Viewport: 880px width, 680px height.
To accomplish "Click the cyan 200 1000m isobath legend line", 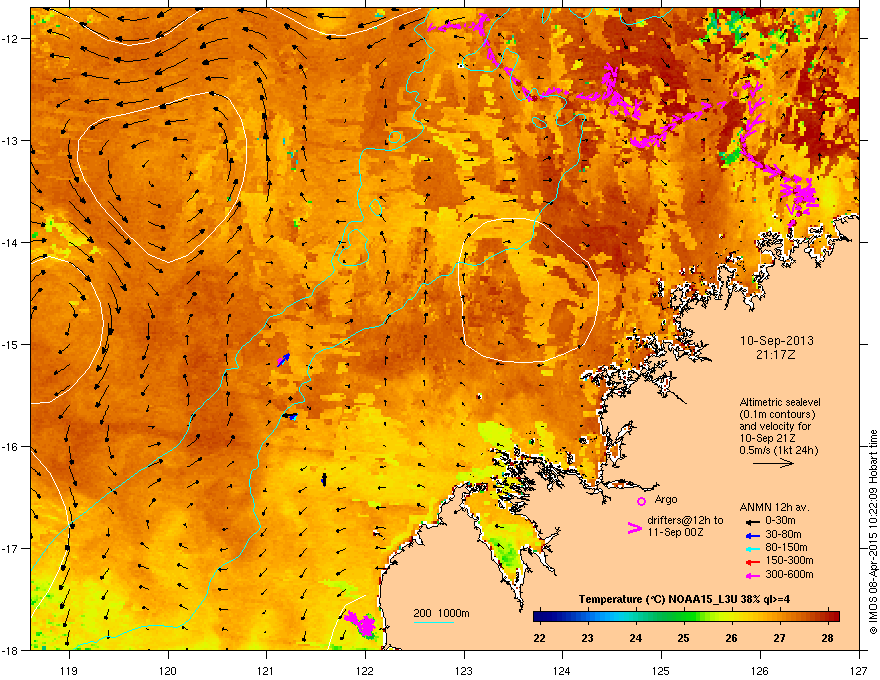I will 434,622.
